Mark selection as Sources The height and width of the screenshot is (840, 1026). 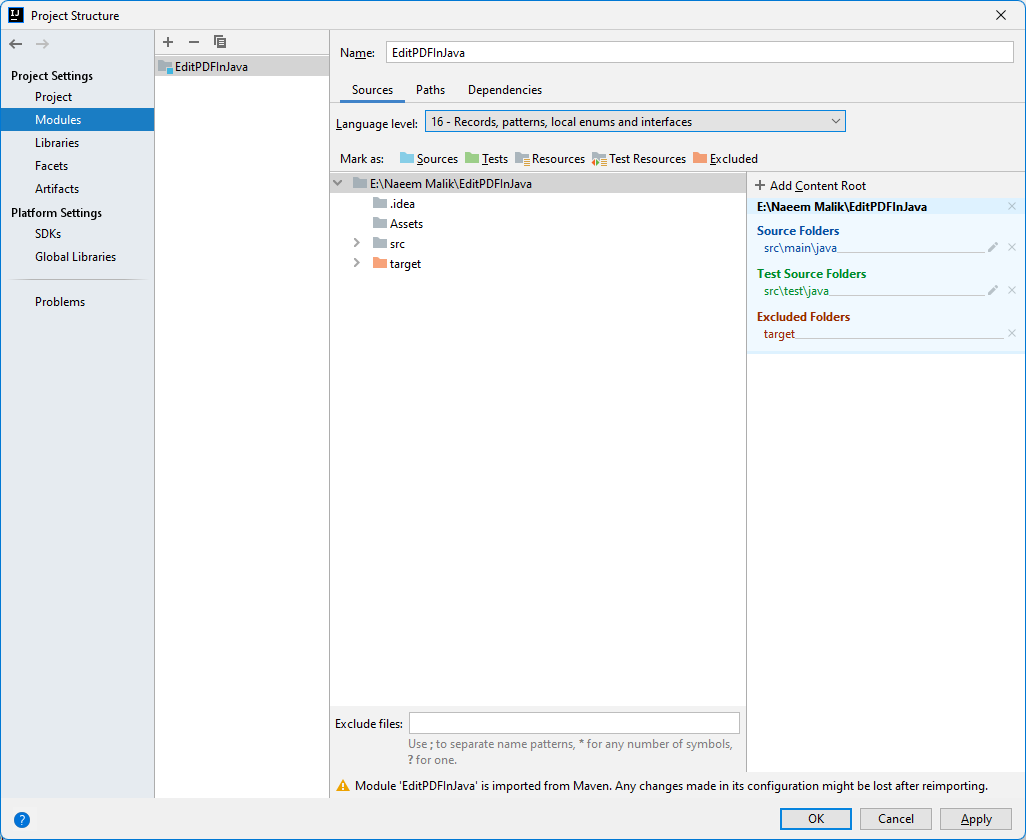tap(428, 158)
